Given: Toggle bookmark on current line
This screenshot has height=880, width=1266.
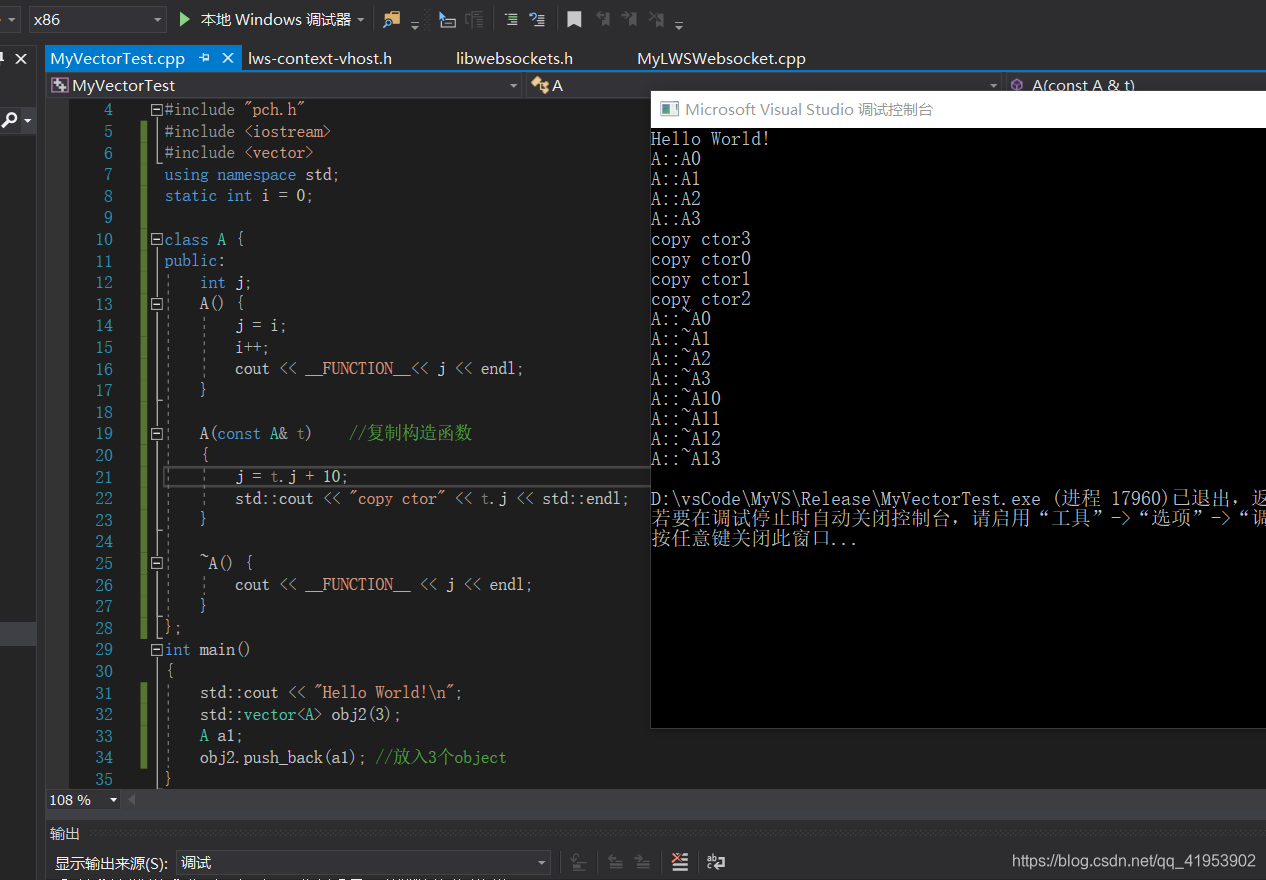Looking at the screenshot, I should (574, 19).
